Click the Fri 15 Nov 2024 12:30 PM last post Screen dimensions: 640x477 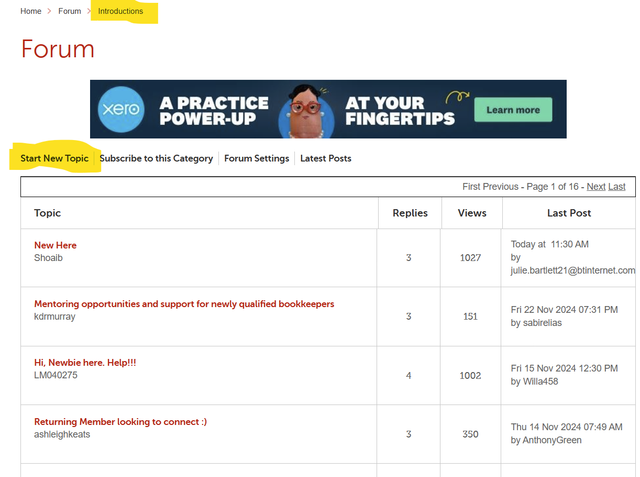pos(564,368)
